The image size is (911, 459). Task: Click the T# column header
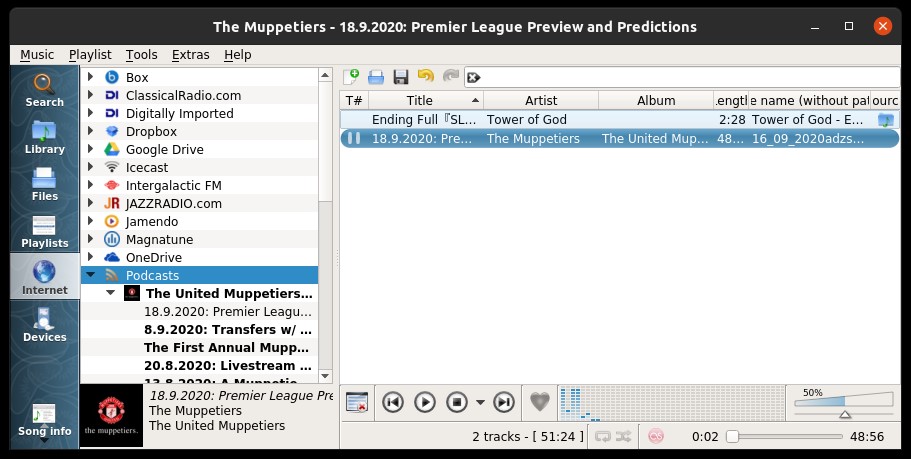tap(354, 101)
